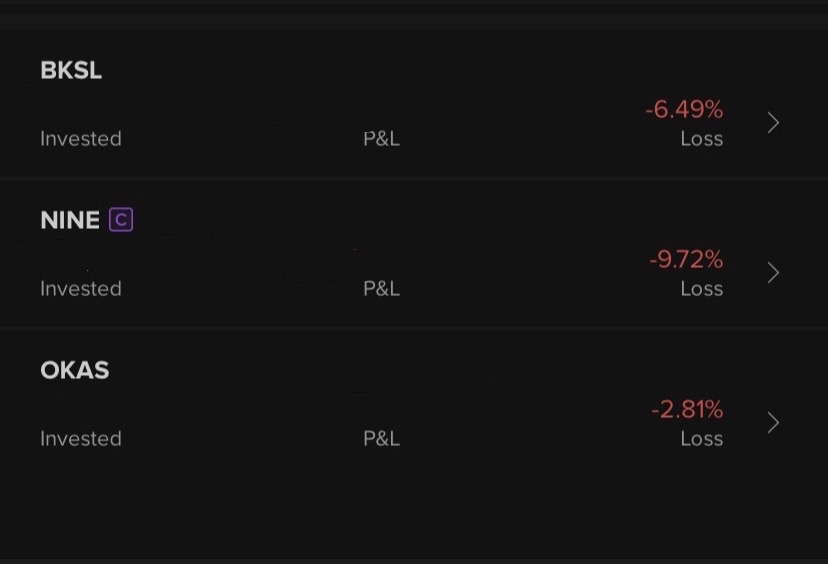Tap the Invested label under BKSL
828x564 pixels.
[81, 139]
